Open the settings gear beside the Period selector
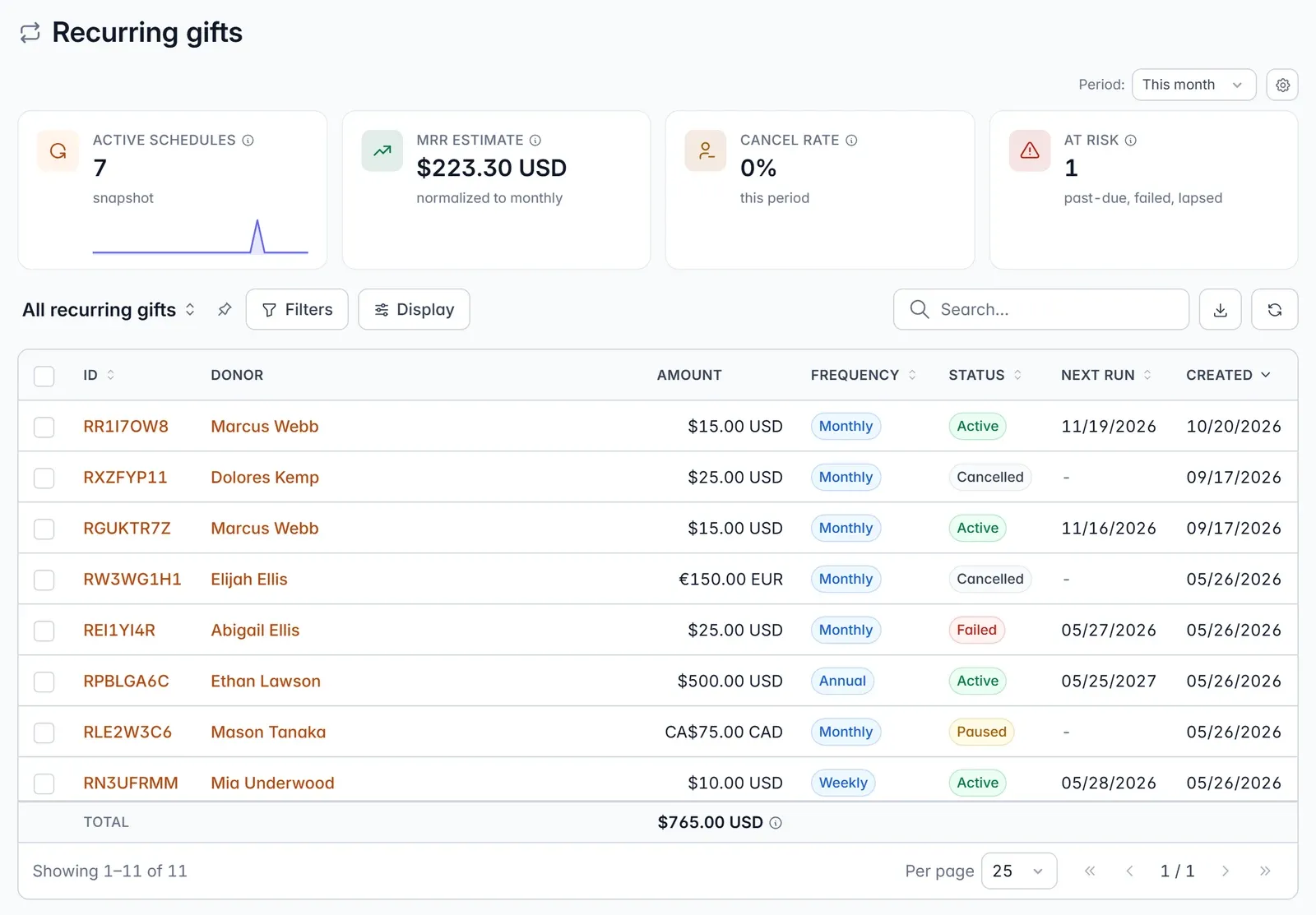Screen dimensions: 1316x915 [x=1282, y=85]
